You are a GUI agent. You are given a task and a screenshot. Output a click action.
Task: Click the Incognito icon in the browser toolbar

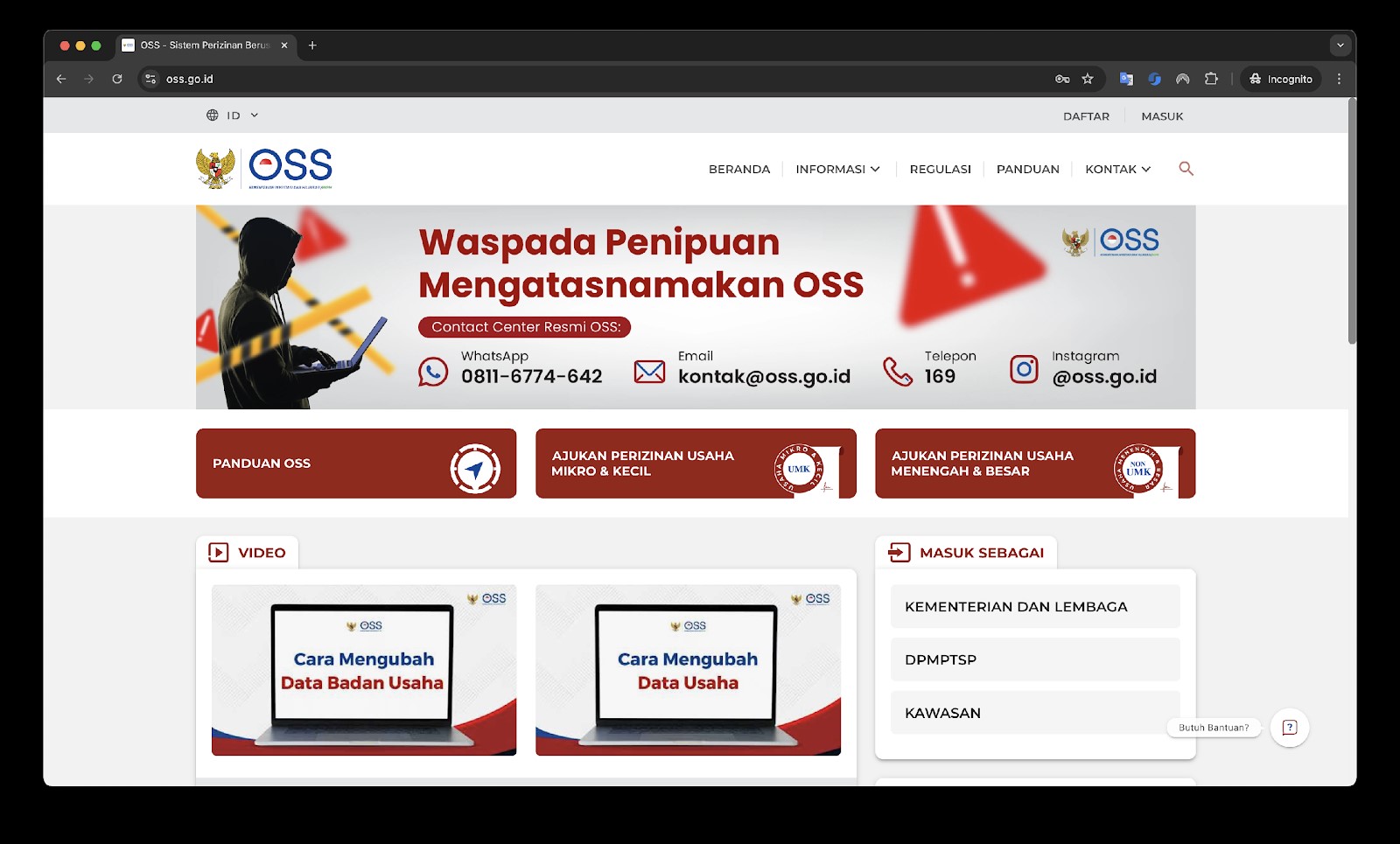coord(1255,79)
